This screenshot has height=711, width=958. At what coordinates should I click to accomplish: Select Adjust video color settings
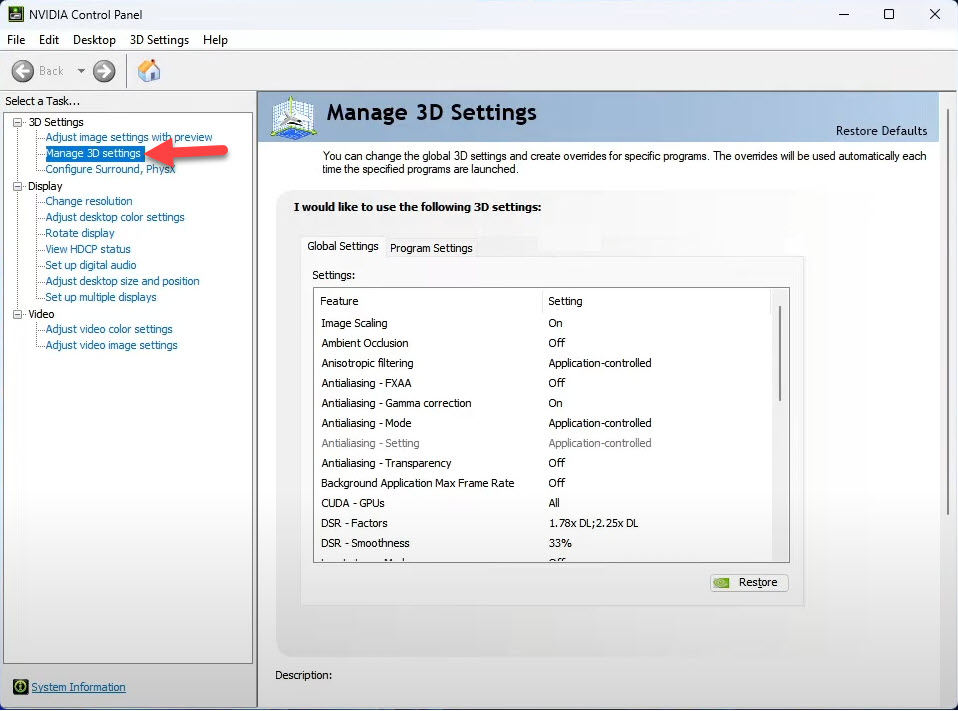[109, 329]
